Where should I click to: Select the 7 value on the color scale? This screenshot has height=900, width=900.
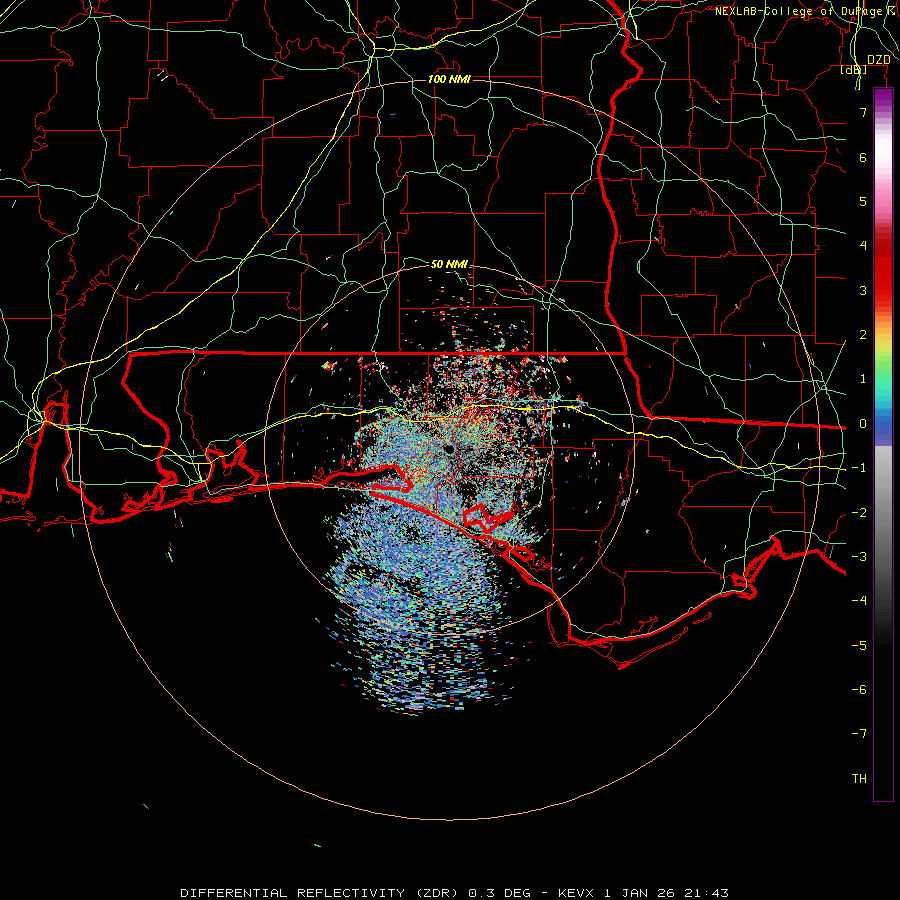tap(863, 112)
